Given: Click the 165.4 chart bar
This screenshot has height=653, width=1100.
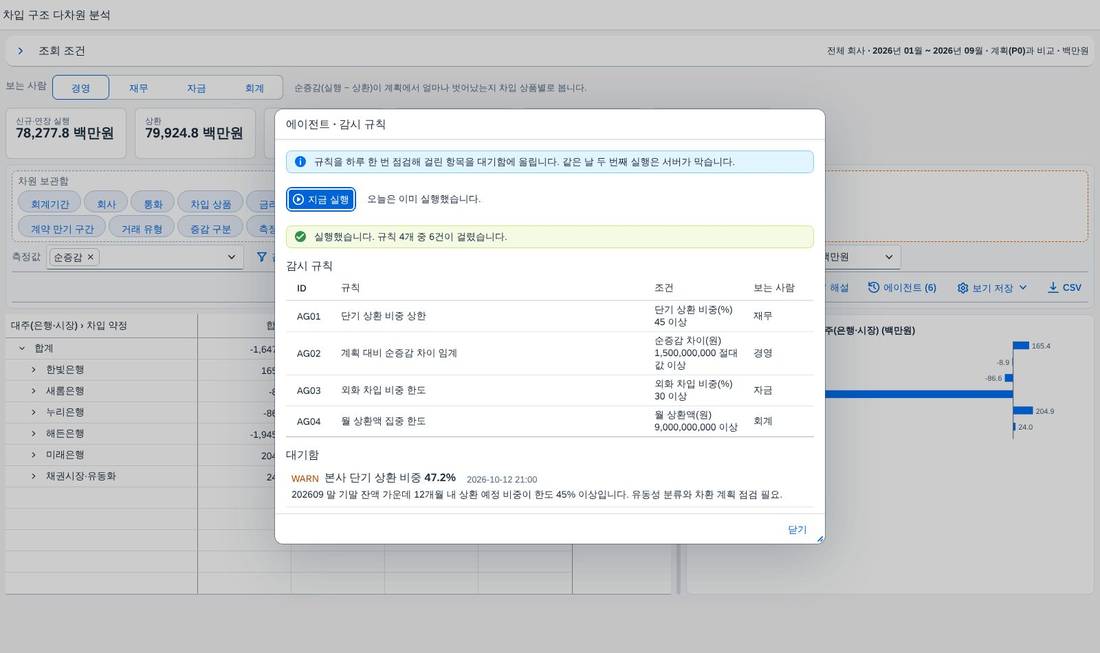Looking at the screenshot, I should tap(1021, 345).
